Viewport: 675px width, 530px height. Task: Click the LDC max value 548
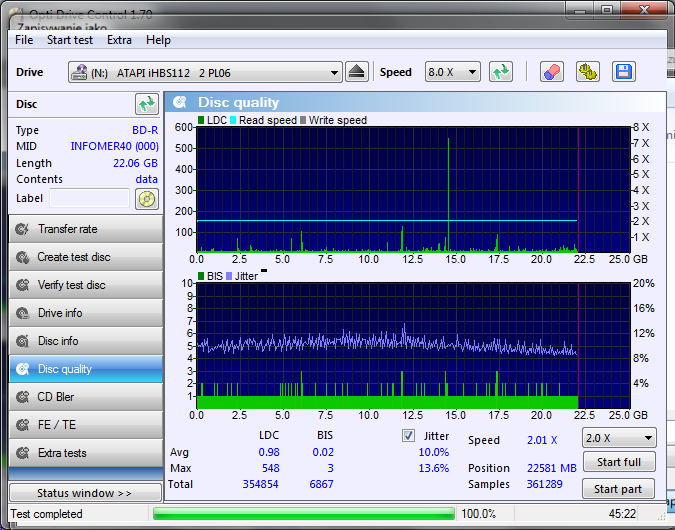271,468
